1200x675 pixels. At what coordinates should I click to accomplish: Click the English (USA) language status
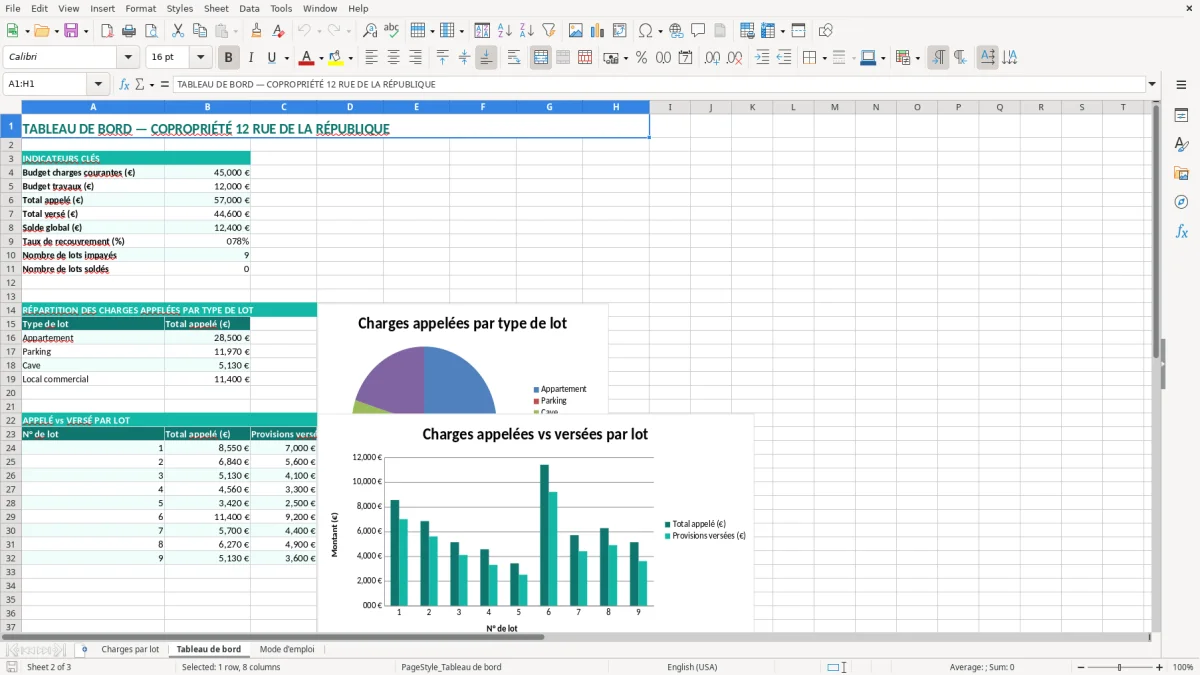[x=692, y=667]
